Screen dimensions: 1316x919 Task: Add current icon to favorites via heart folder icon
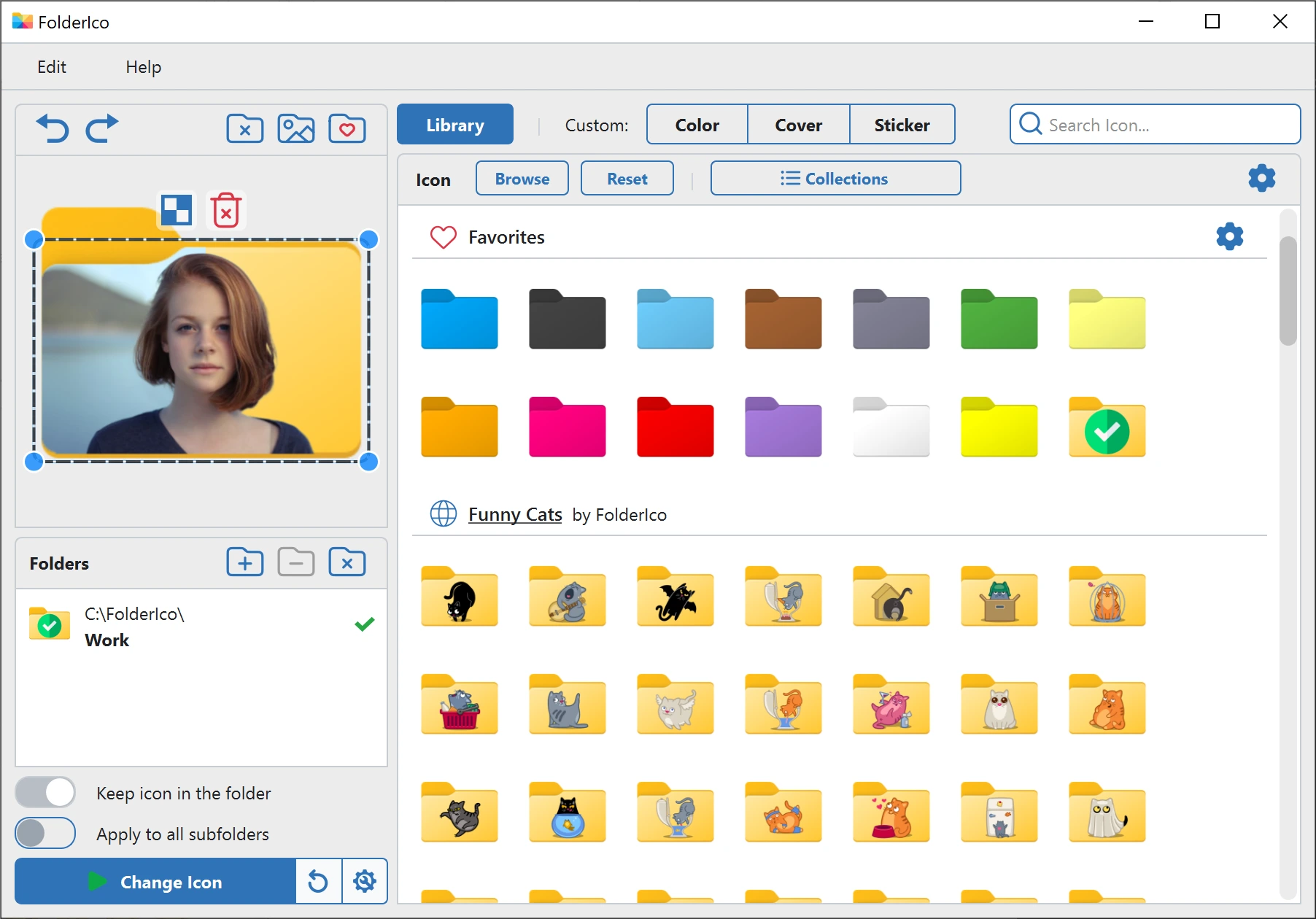pos(347,129)
